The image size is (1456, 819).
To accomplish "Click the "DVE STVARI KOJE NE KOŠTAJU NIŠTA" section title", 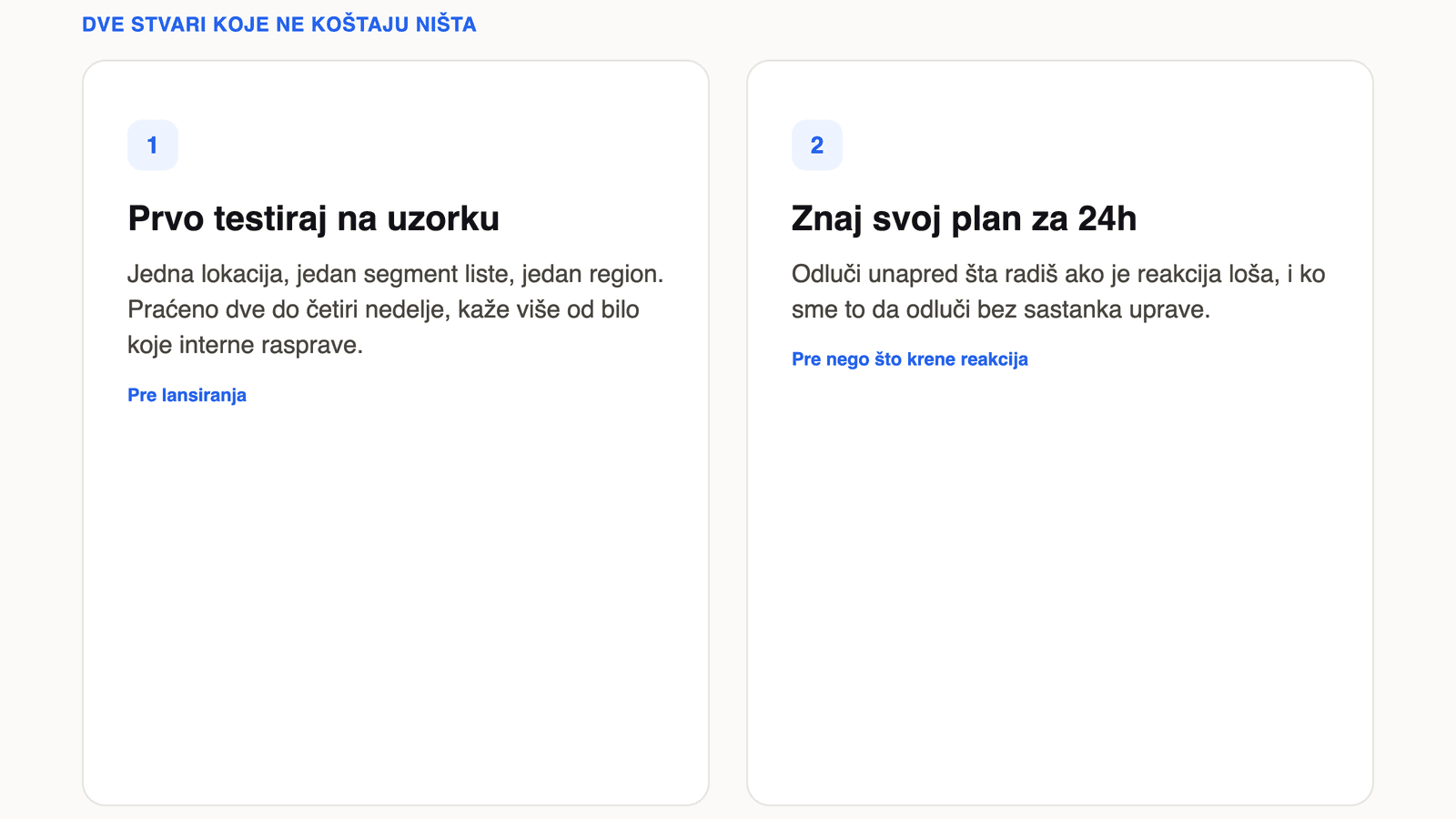I will coord(279,25).
